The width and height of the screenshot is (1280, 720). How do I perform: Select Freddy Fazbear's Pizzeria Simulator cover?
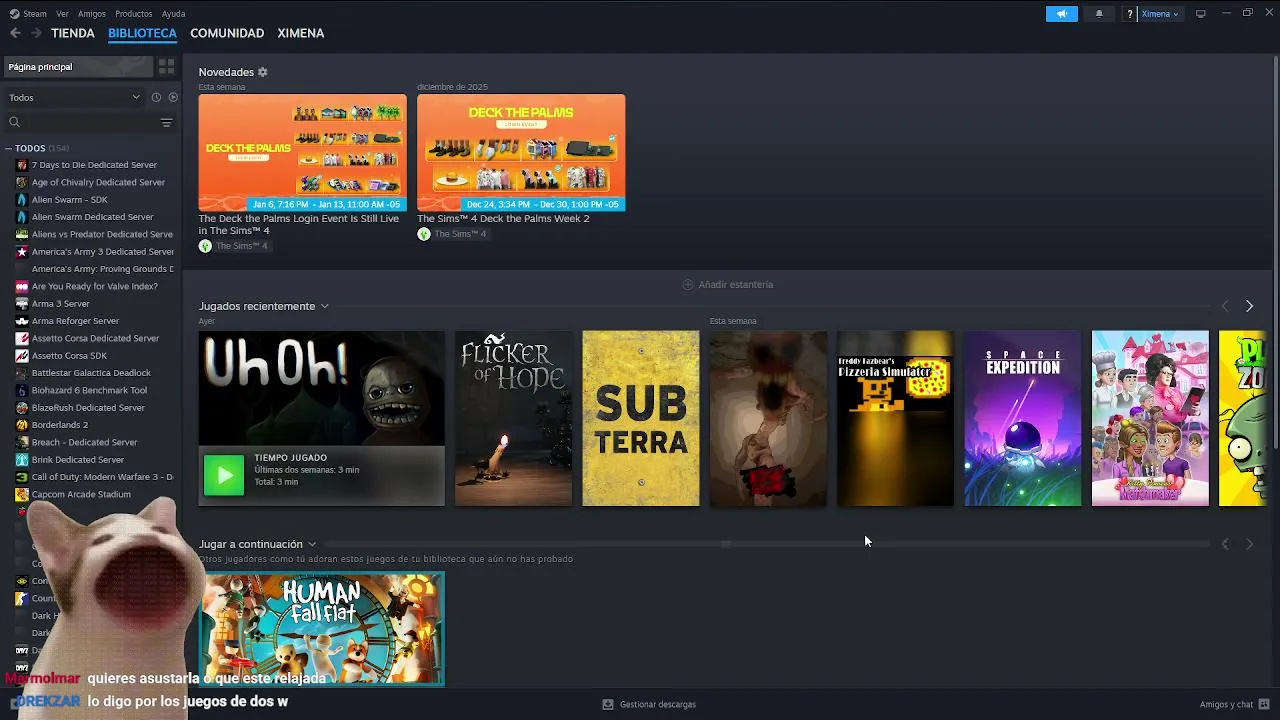coord(895,418)
